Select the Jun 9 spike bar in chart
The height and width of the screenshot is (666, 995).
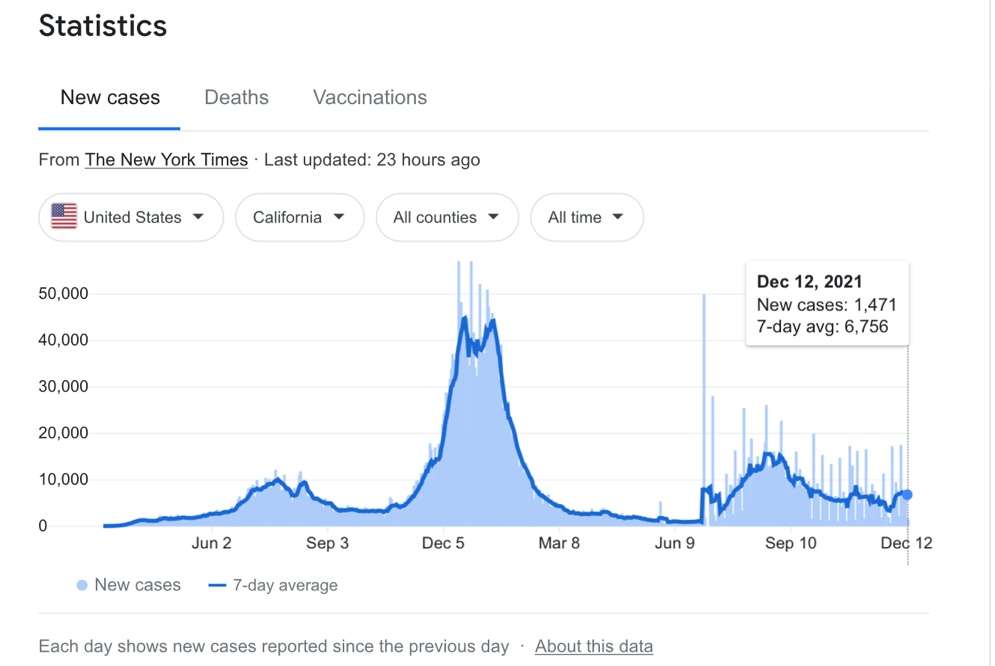(x=704, y=409)
